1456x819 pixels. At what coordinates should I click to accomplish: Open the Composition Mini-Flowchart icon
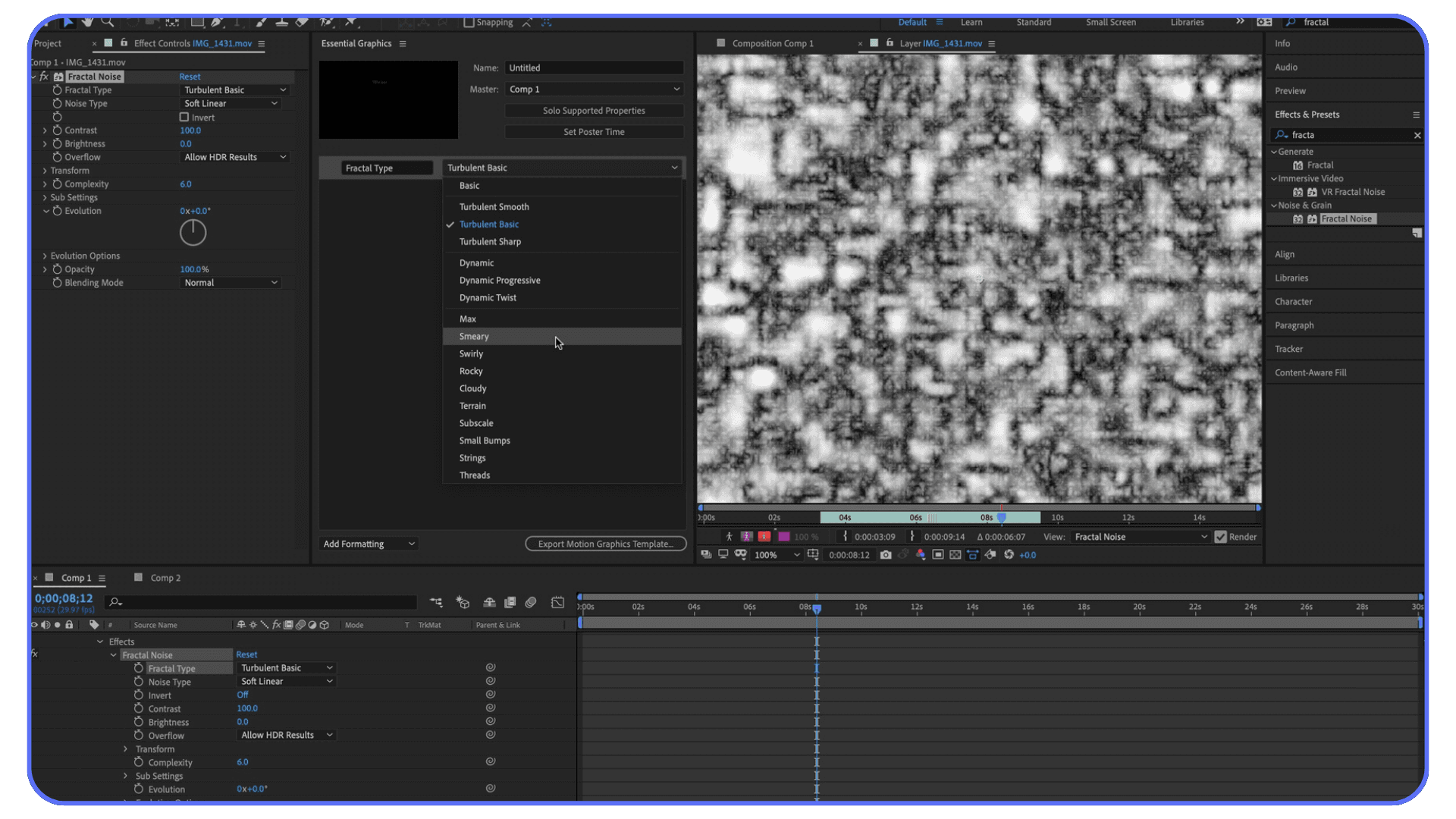click(436, 602)
